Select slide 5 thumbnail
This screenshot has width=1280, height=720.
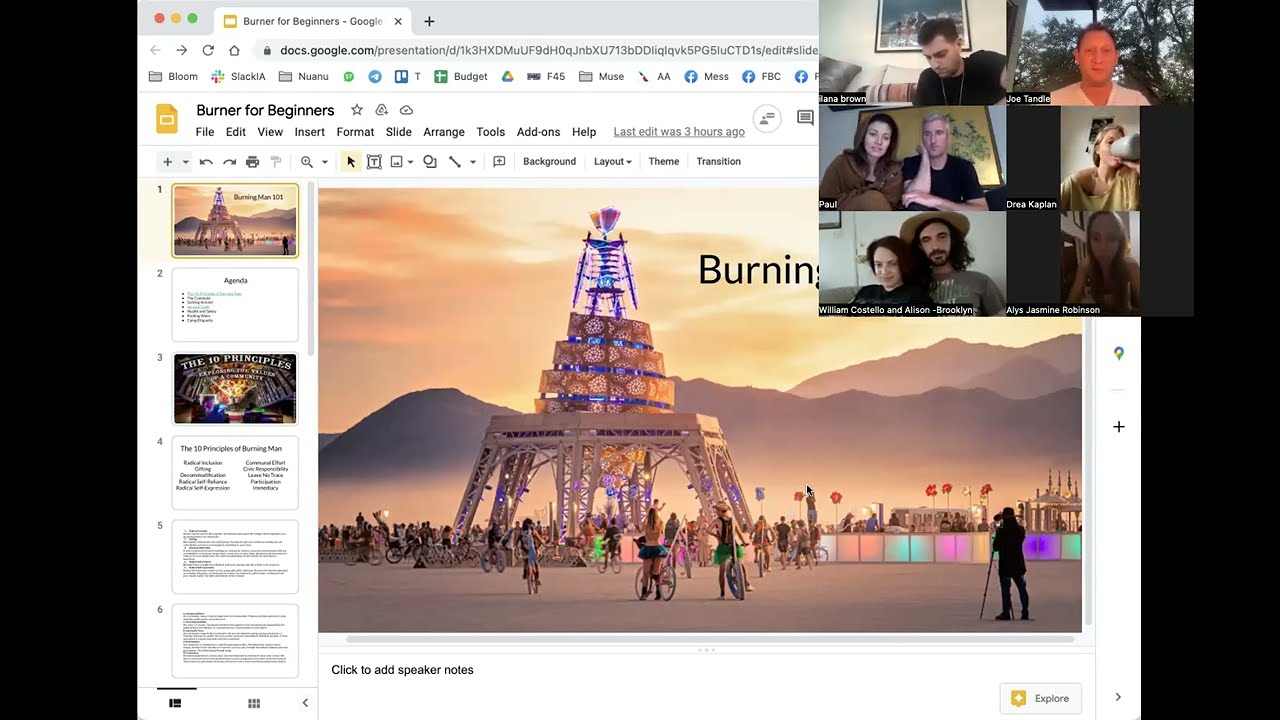[235, 556]
